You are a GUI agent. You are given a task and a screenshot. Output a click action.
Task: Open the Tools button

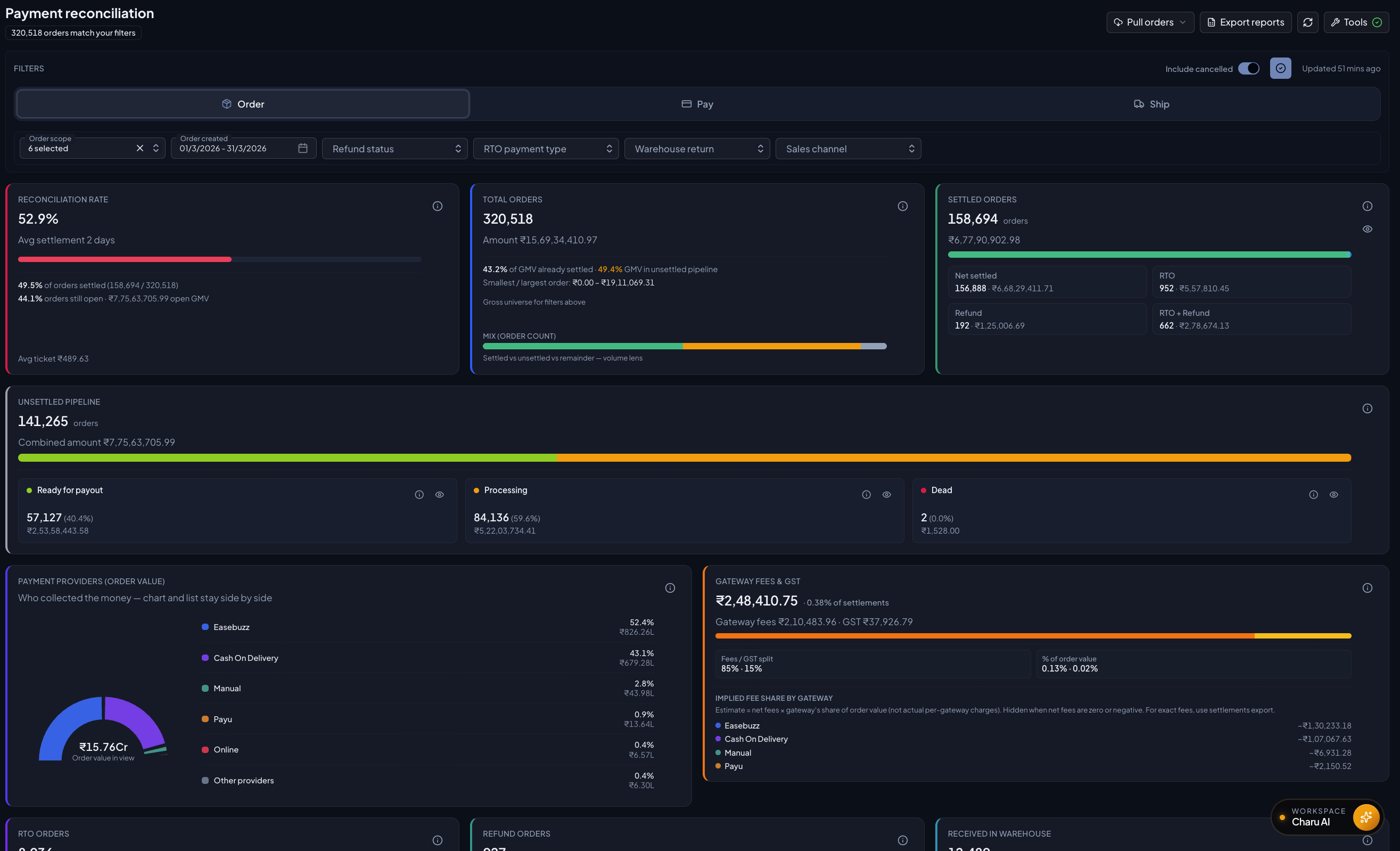[x=1356, y=22]
